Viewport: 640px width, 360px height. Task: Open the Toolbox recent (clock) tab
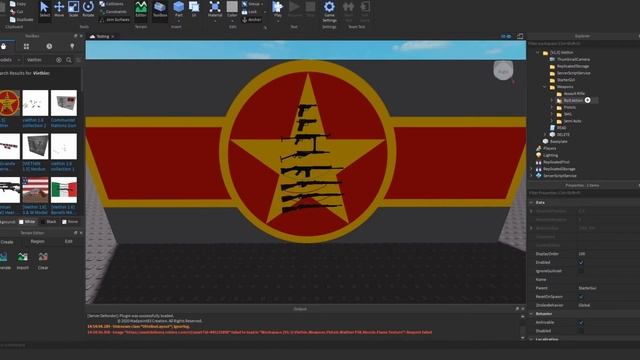click(49, 47)
